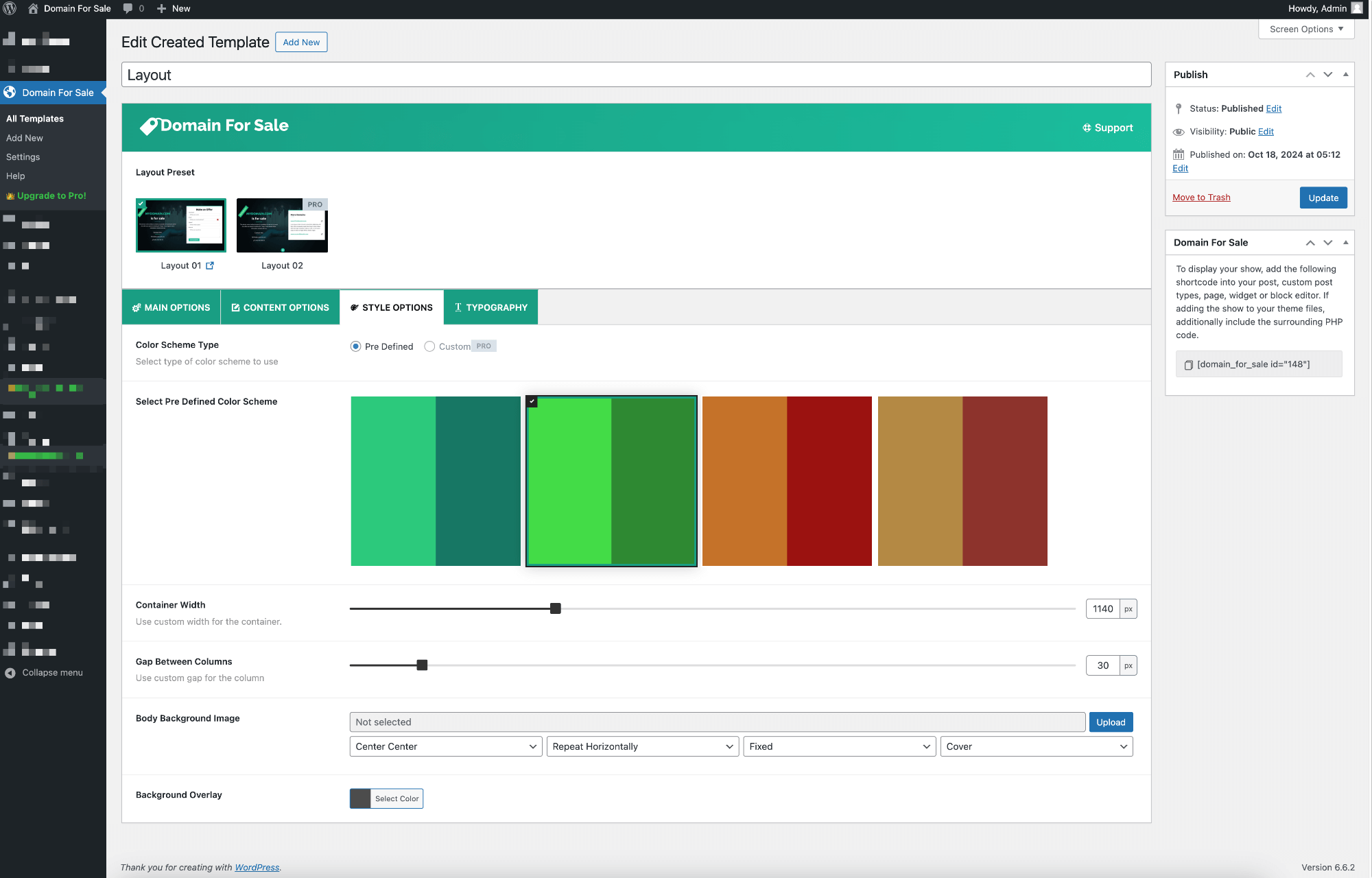Image resolution: width=1372 pixels, height=878 pixels.
Task: Select the tan and maroon color scheme
Action: [962, 481]
